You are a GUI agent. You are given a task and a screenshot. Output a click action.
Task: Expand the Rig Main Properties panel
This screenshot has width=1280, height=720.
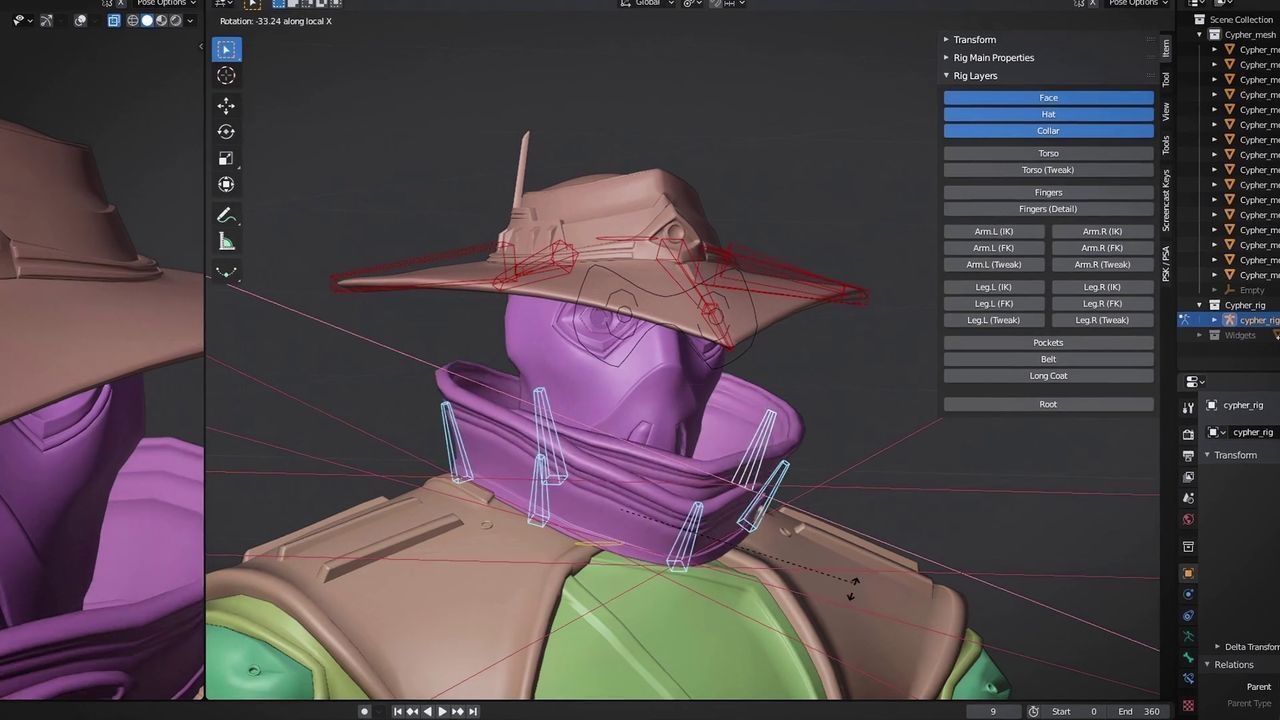pos(946,58)
